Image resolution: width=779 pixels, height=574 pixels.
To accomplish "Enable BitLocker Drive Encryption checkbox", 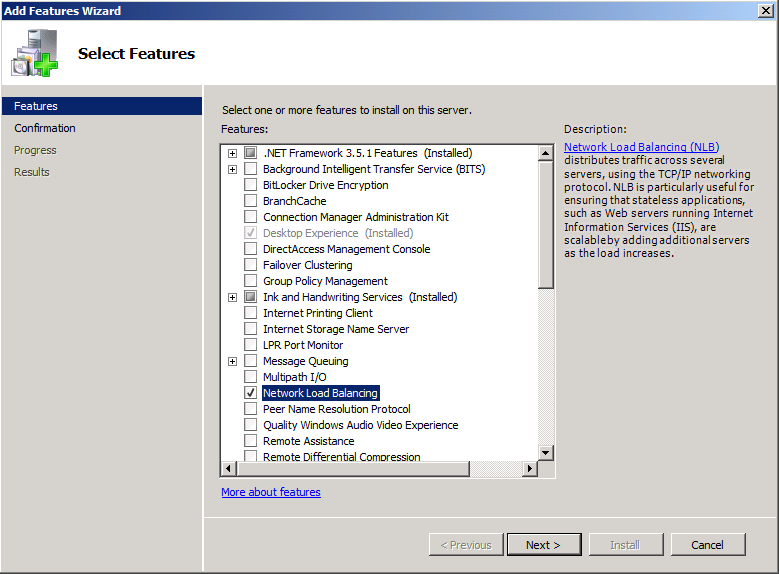I will (x=251, y=185).
